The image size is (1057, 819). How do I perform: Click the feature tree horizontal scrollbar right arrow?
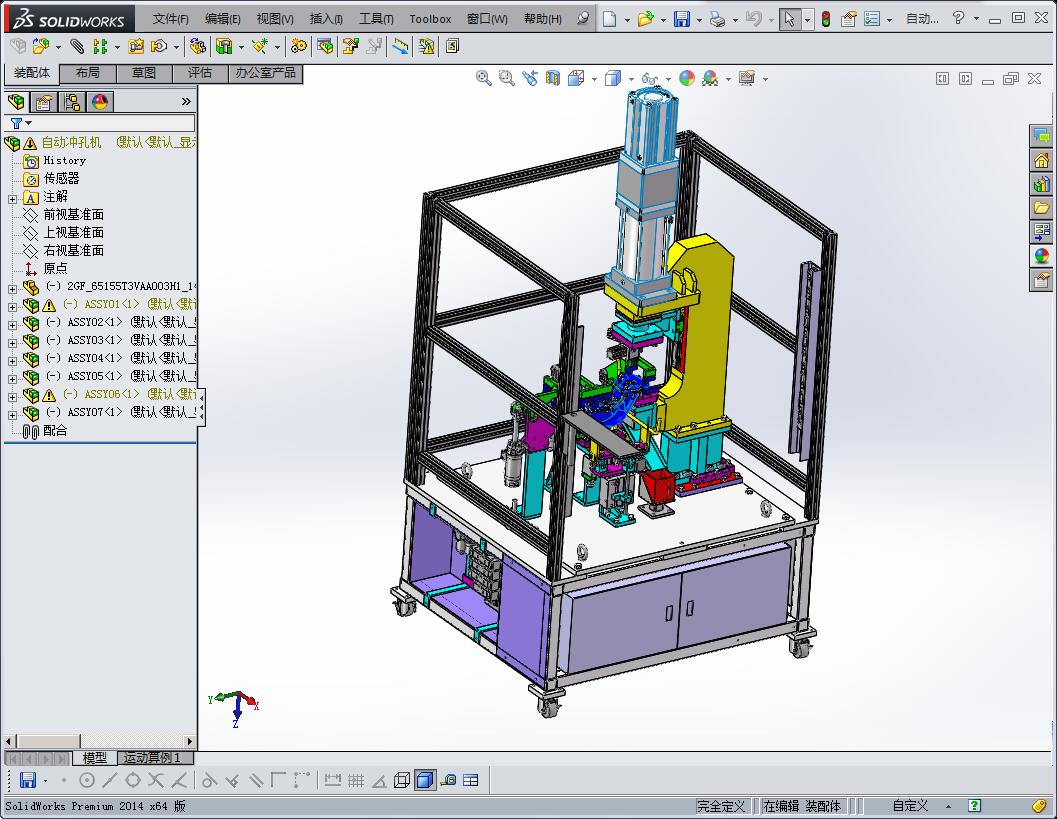pyautogui.click(x=189, y=741)
